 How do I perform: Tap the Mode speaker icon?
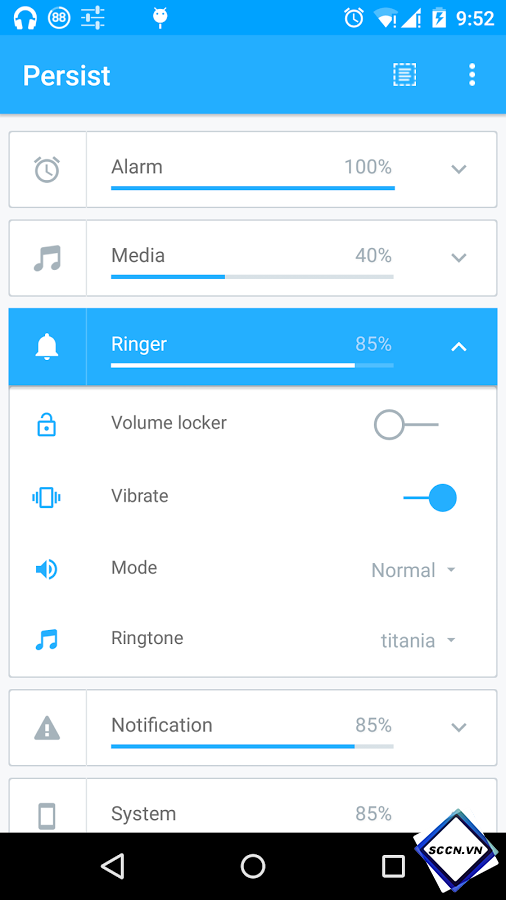point(46,569)
